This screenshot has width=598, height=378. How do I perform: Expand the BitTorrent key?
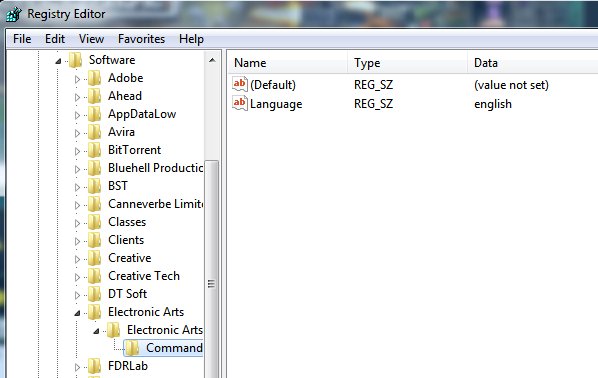(77, 151)
